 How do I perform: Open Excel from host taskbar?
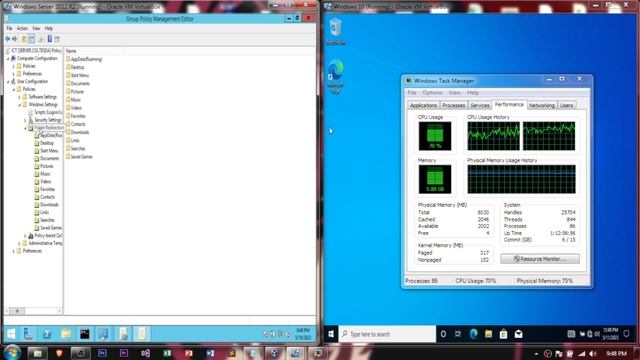click(167, 353)
